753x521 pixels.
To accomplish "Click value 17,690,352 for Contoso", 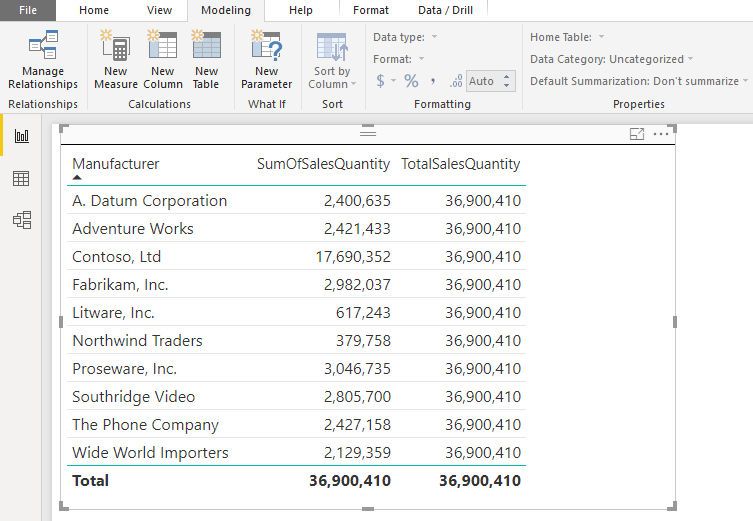I will pos(353,256).
